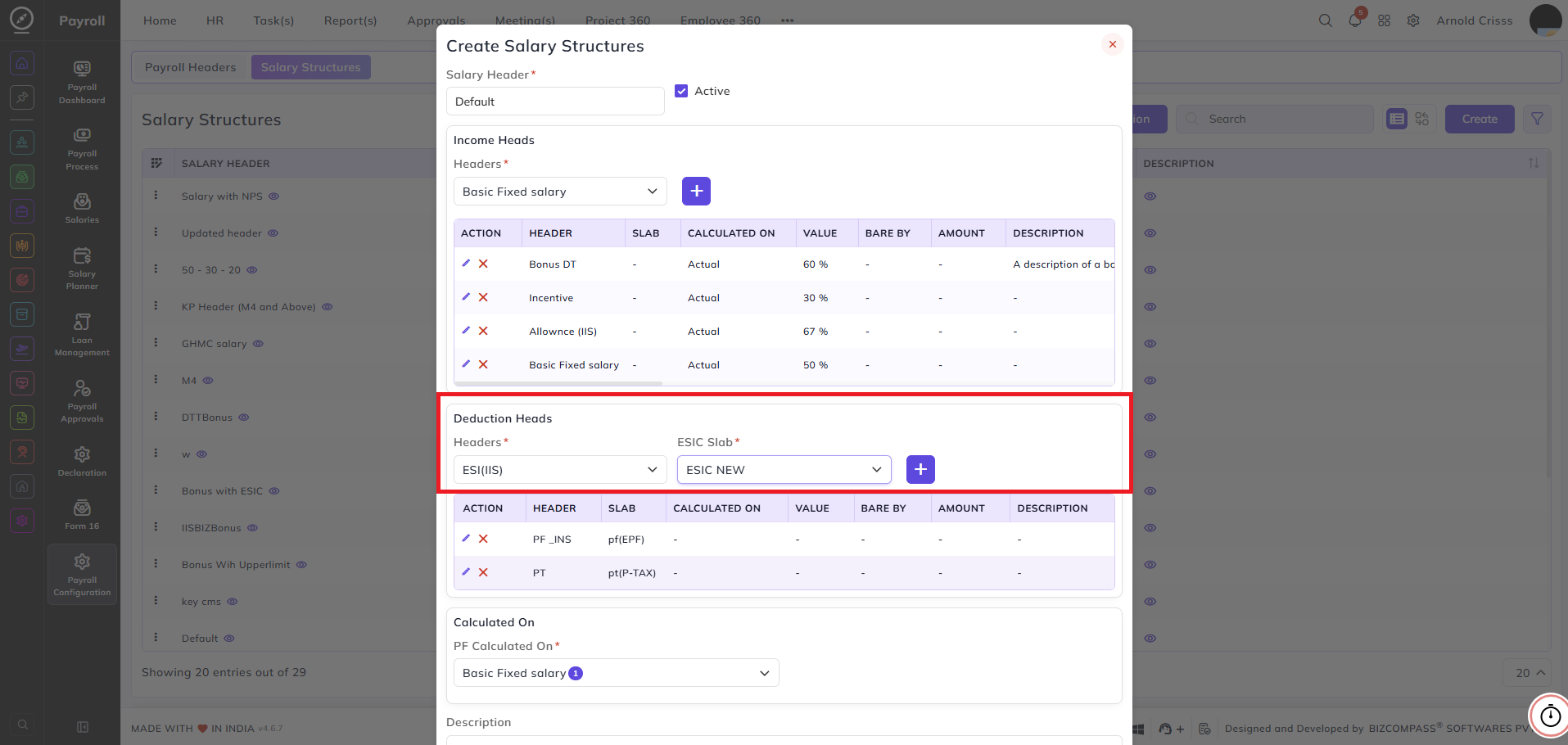This screenshot has width=1568, height=745.
Task: Click the Create button
Action: click(1480, 119)
